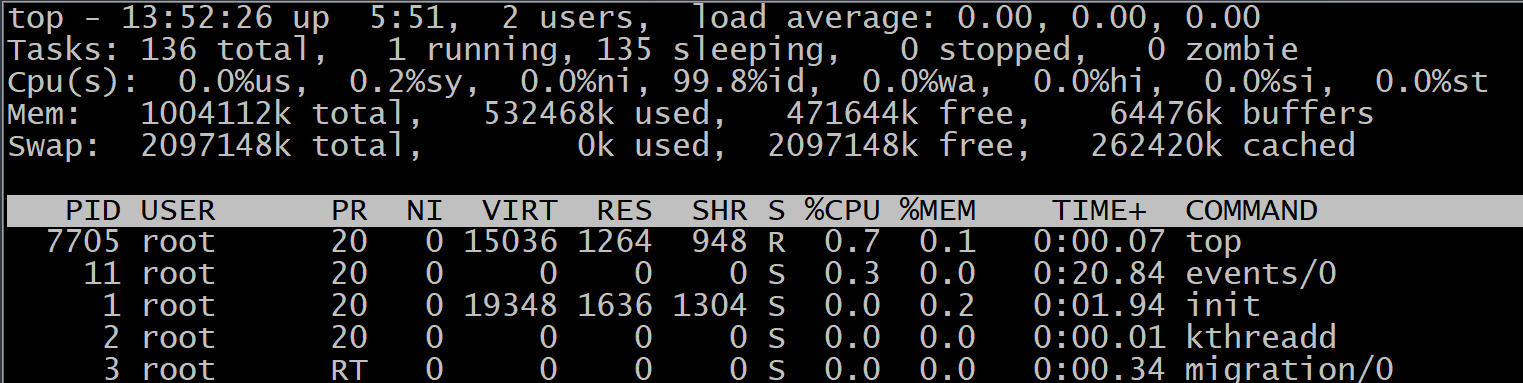Click the RES column header
This screenshot has height=383, width=1523.
[625, 210]
